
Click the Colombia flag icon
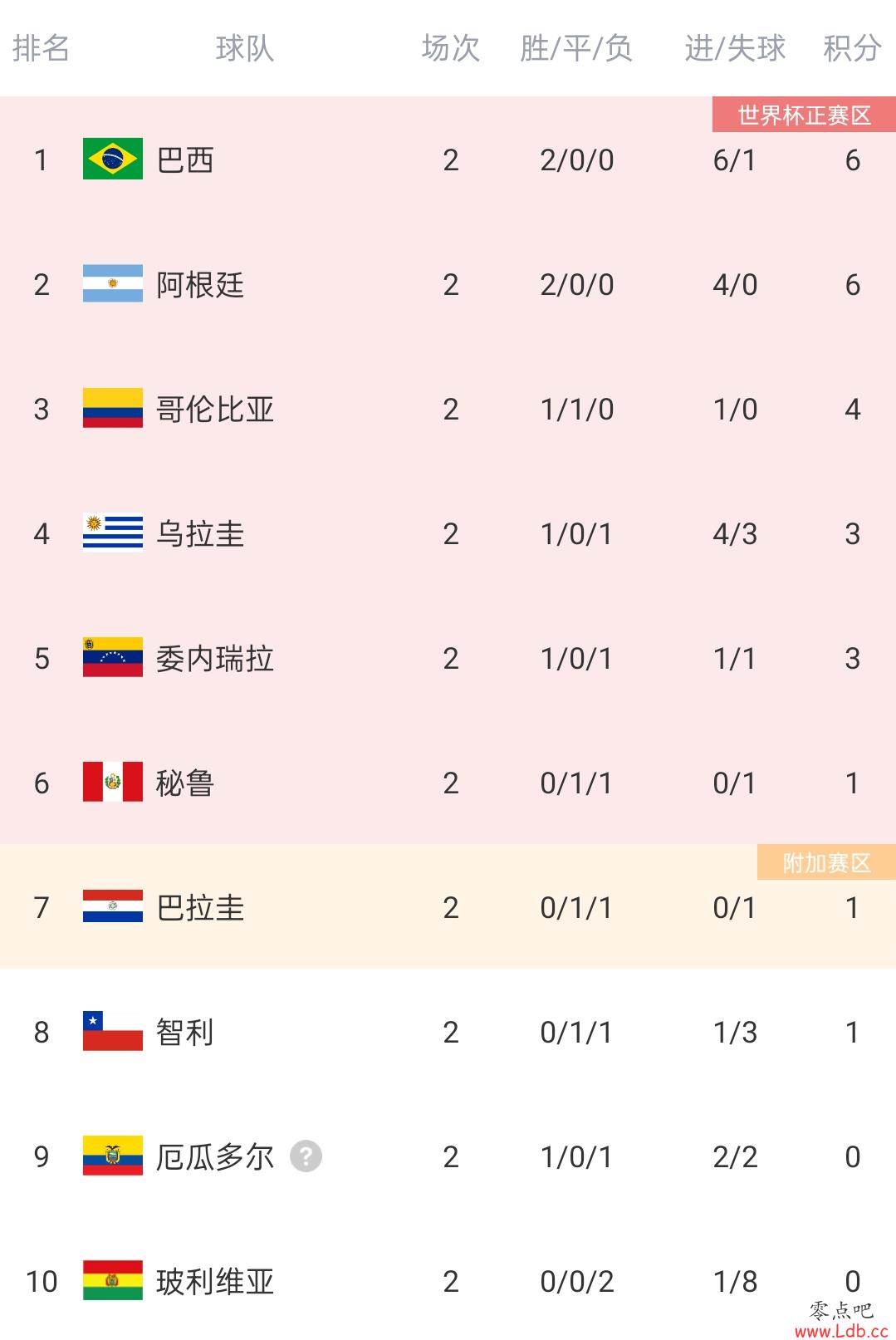click(113, 408)
